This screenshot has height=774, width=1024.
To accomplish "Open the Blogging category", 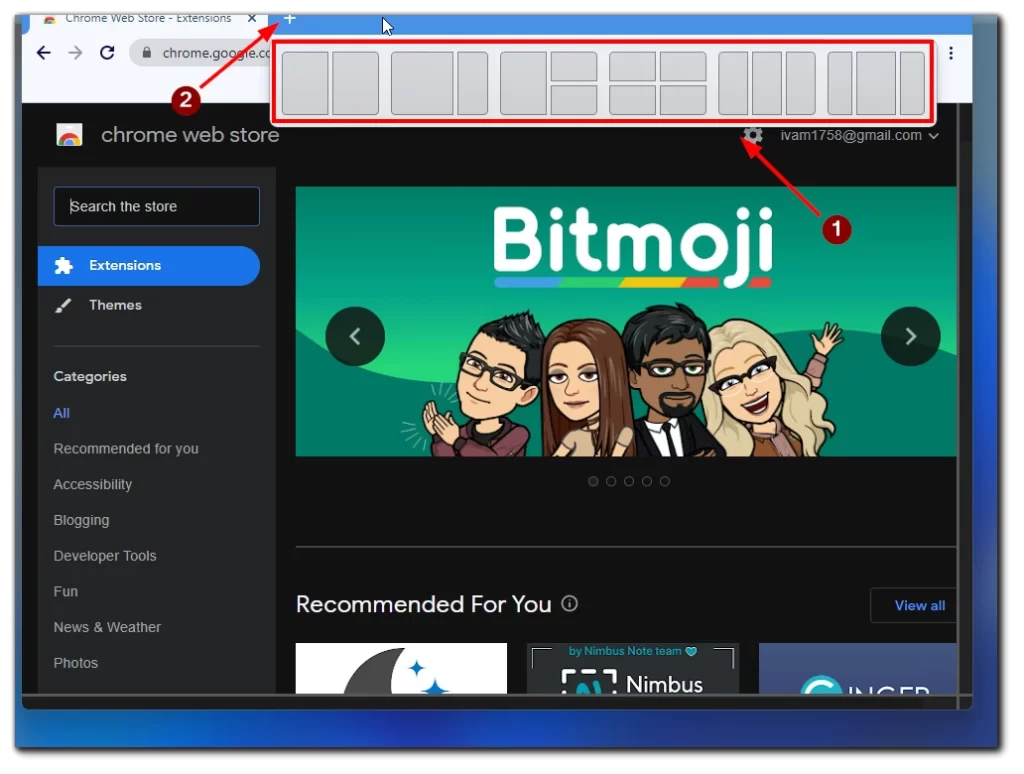I will (82, 521).
